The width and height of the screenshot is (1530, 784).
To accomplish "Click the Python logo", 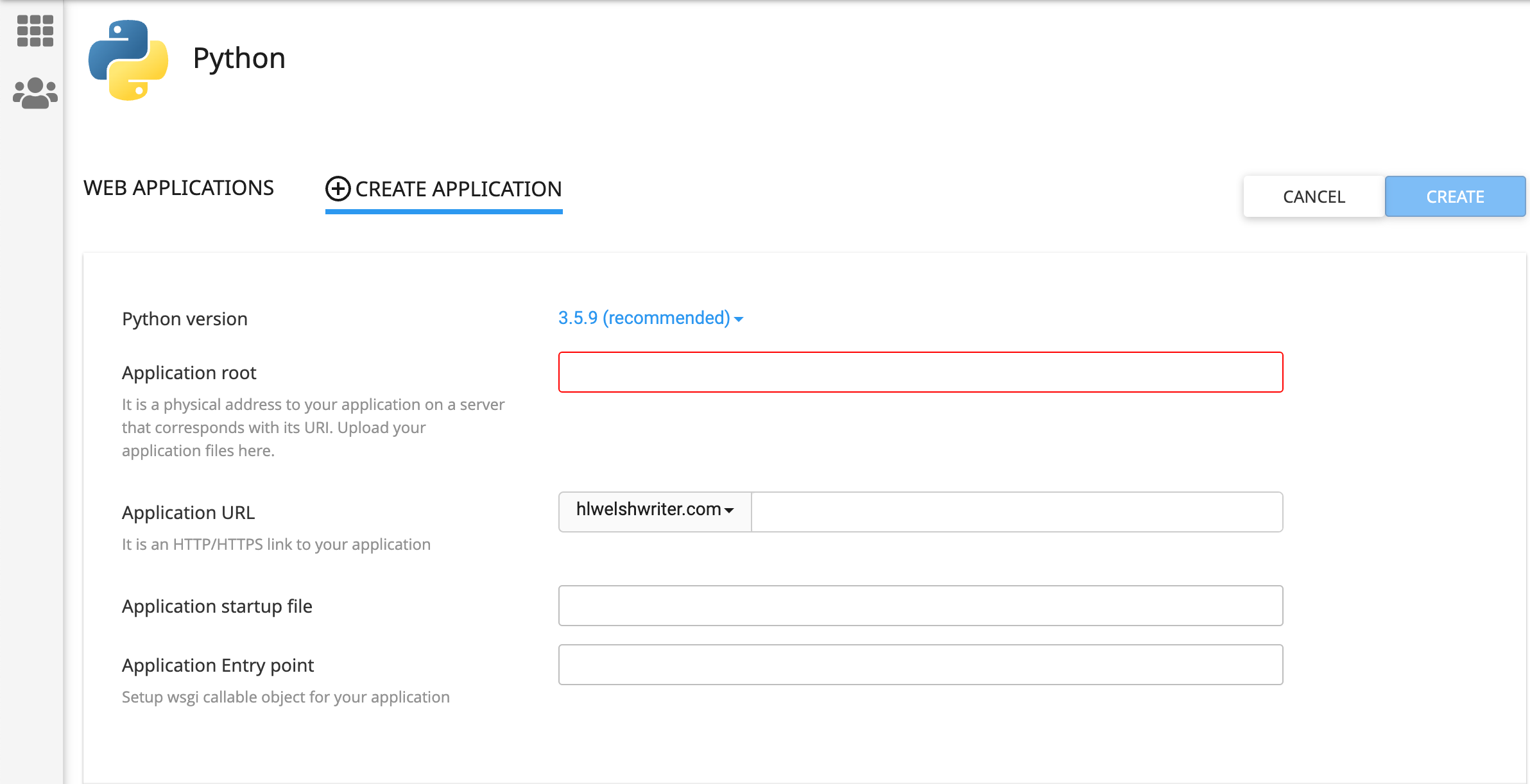I will [128, 60].
